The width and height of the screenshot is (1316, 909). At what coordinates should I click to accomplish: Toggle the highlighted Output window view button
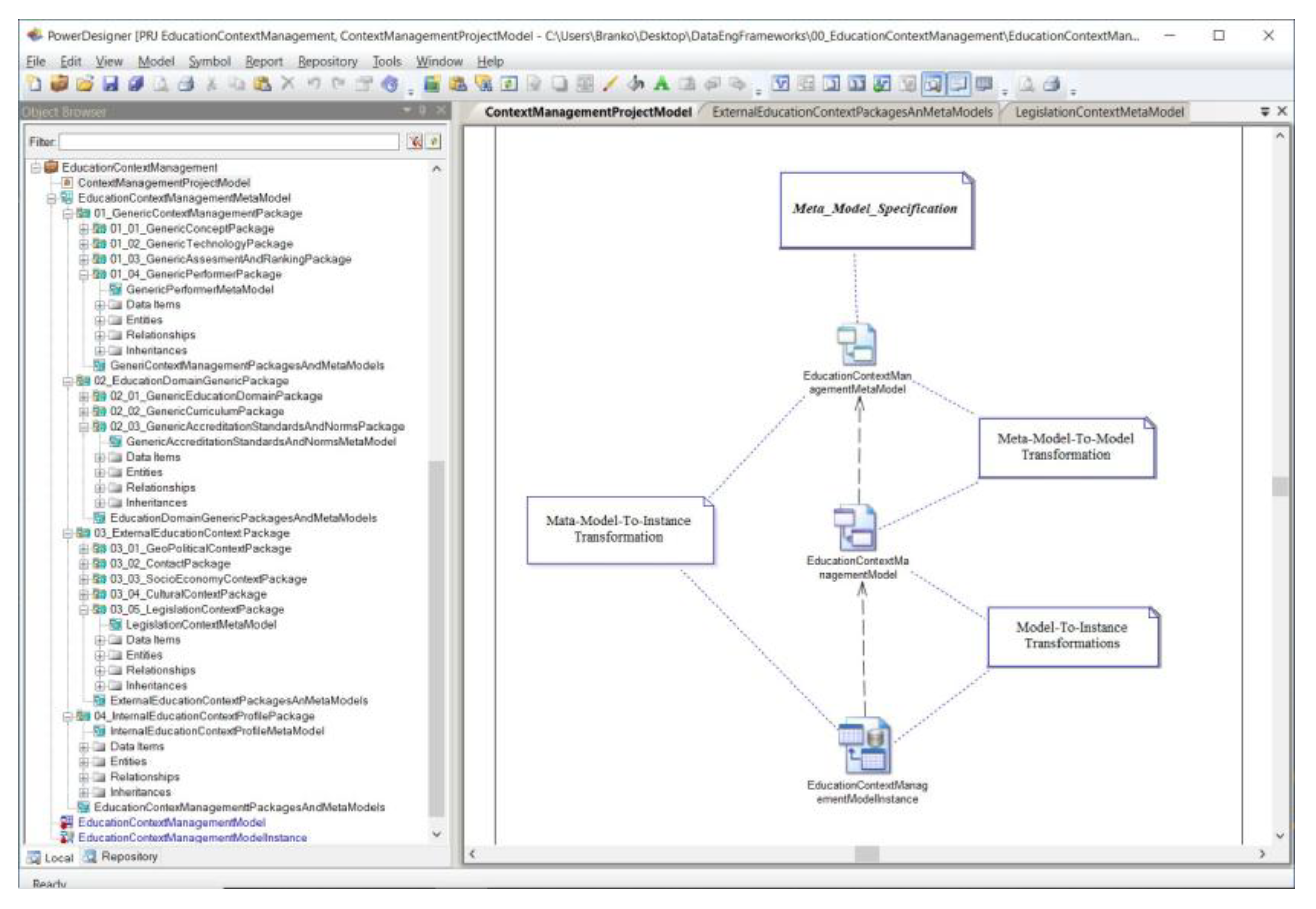(958, 84)
